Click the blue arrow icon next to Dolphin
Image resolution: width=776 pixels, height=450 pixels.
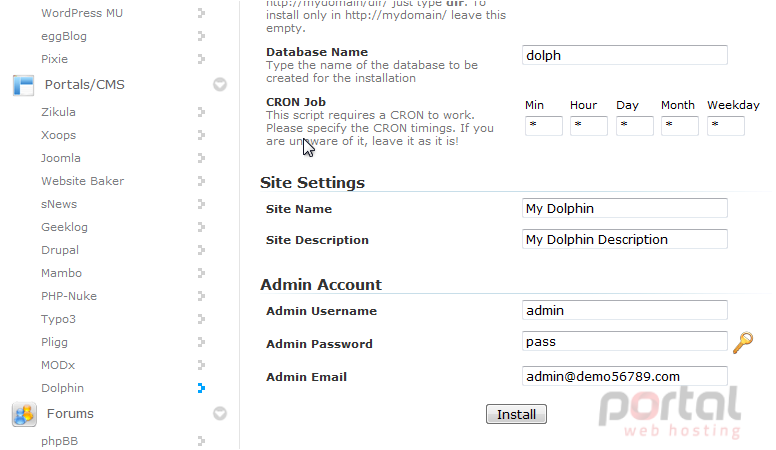tap(201, 388)
